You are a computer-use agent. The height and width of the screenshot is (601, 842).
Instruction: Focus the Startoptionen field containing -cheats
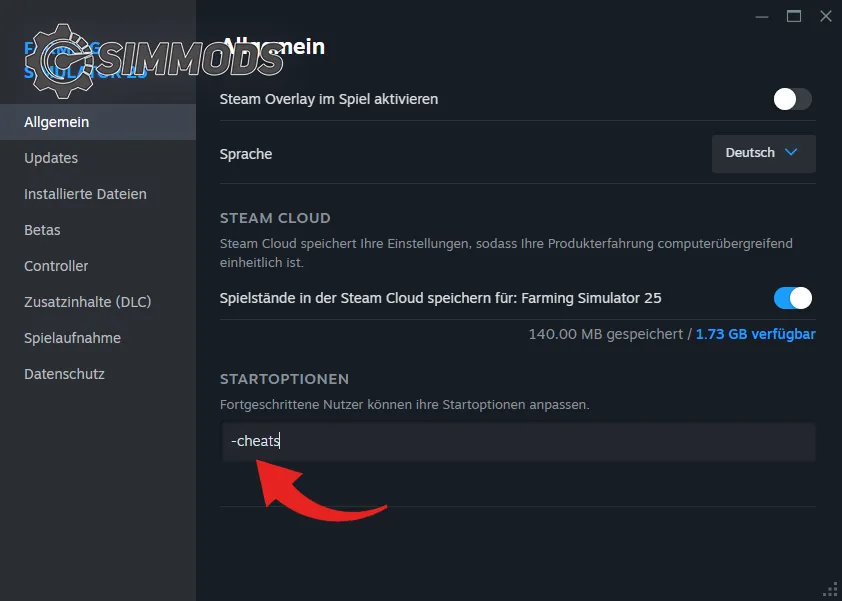coord(517,441)
